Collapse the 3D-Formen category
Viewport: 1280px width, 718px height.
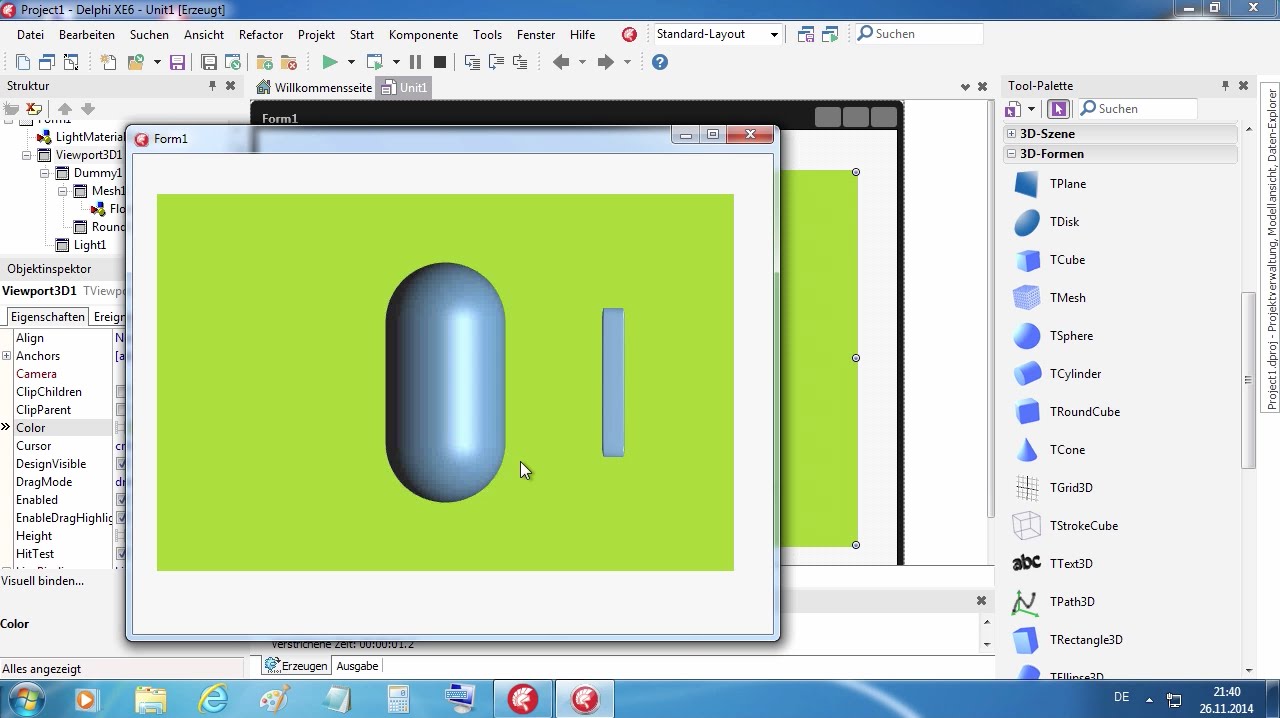point(1011,154)
